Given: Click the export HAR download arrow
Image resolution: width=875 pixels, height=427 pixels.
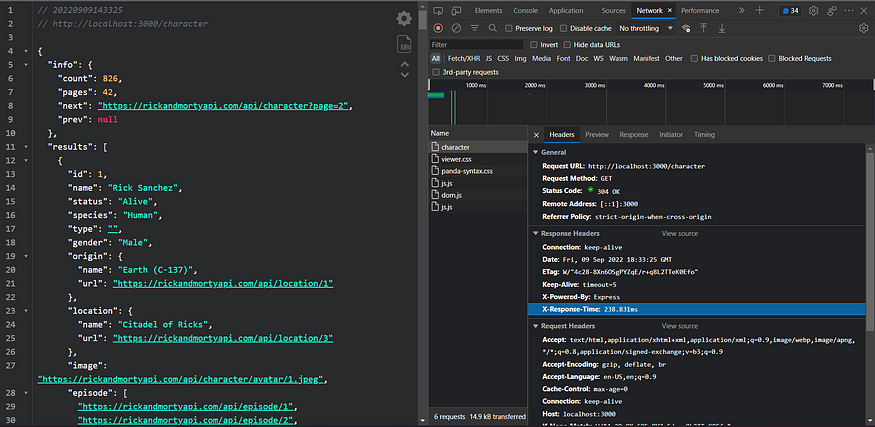Looking at the screenshot, I should 720,28.
